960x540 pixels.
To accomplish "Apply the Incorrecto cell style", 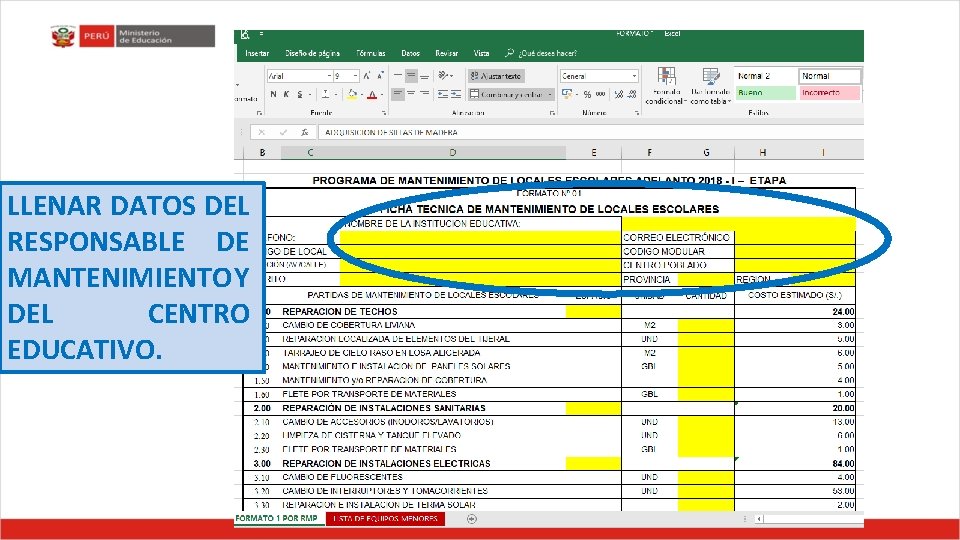I will pos(829,92).
